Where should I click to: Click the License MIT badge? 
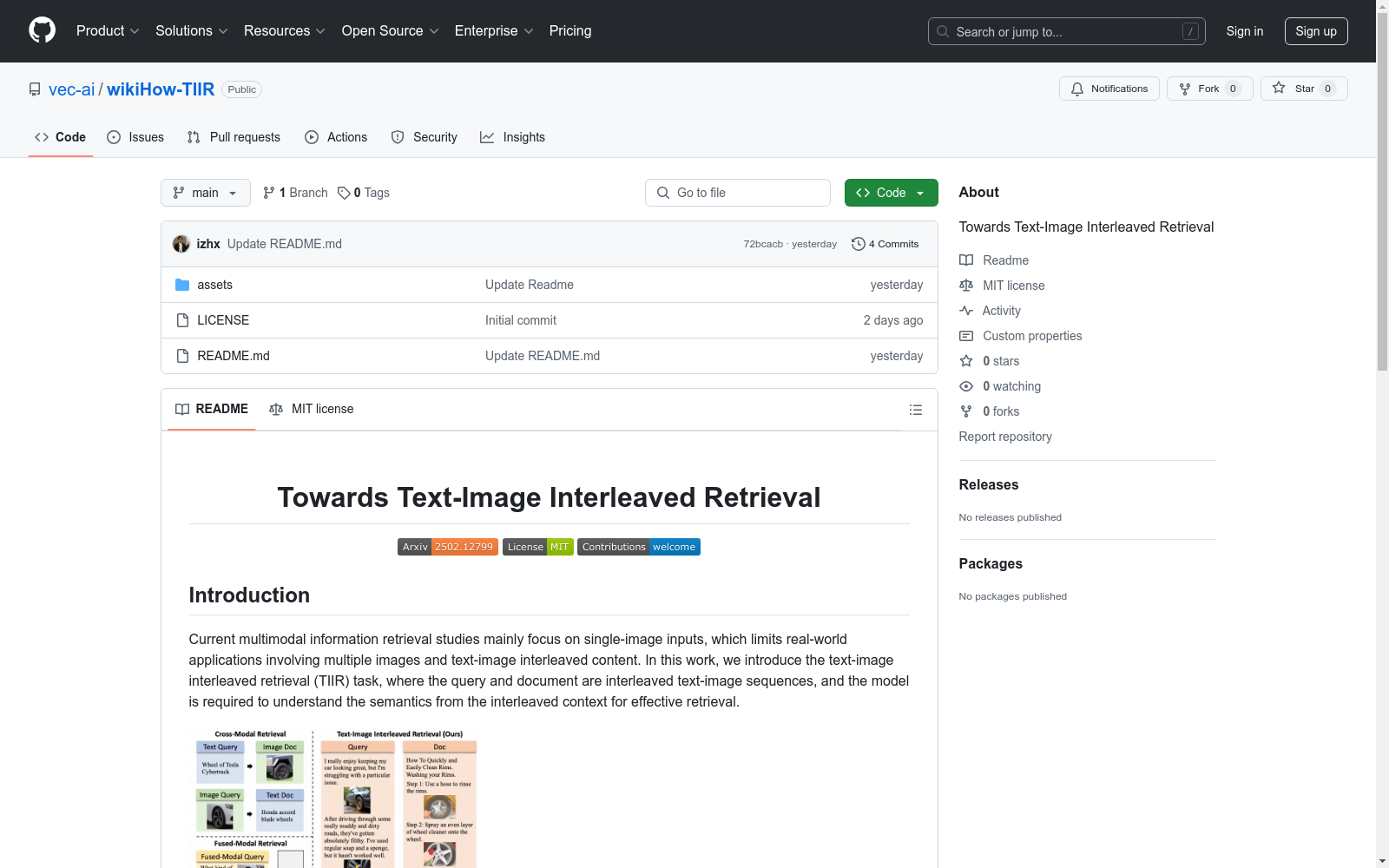coord(537,547)
